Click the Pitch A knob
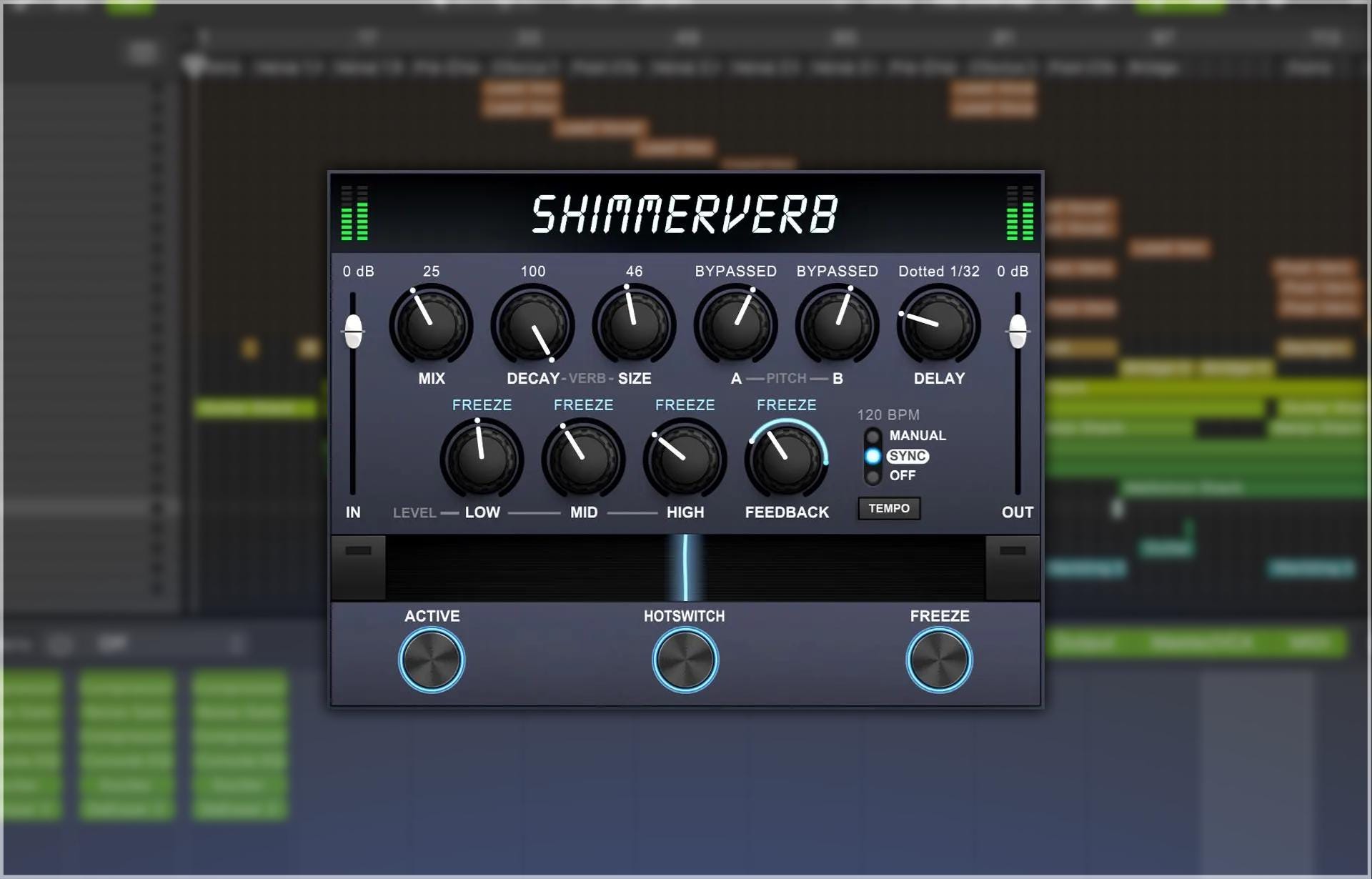Screen dimensions: 1372x879 (735, 324)
